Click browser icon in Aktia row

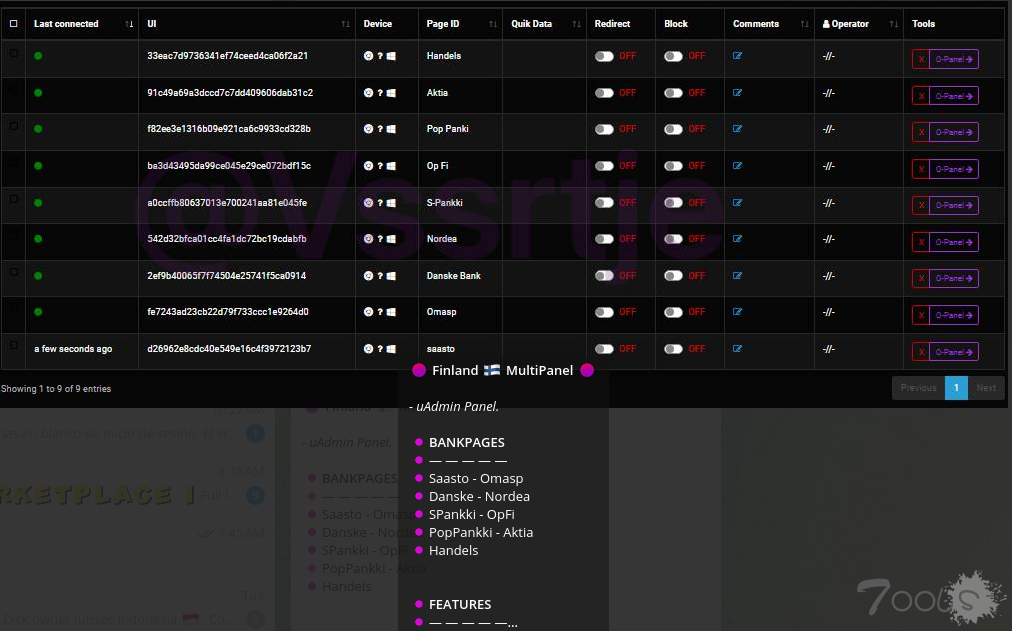(368, 93)
